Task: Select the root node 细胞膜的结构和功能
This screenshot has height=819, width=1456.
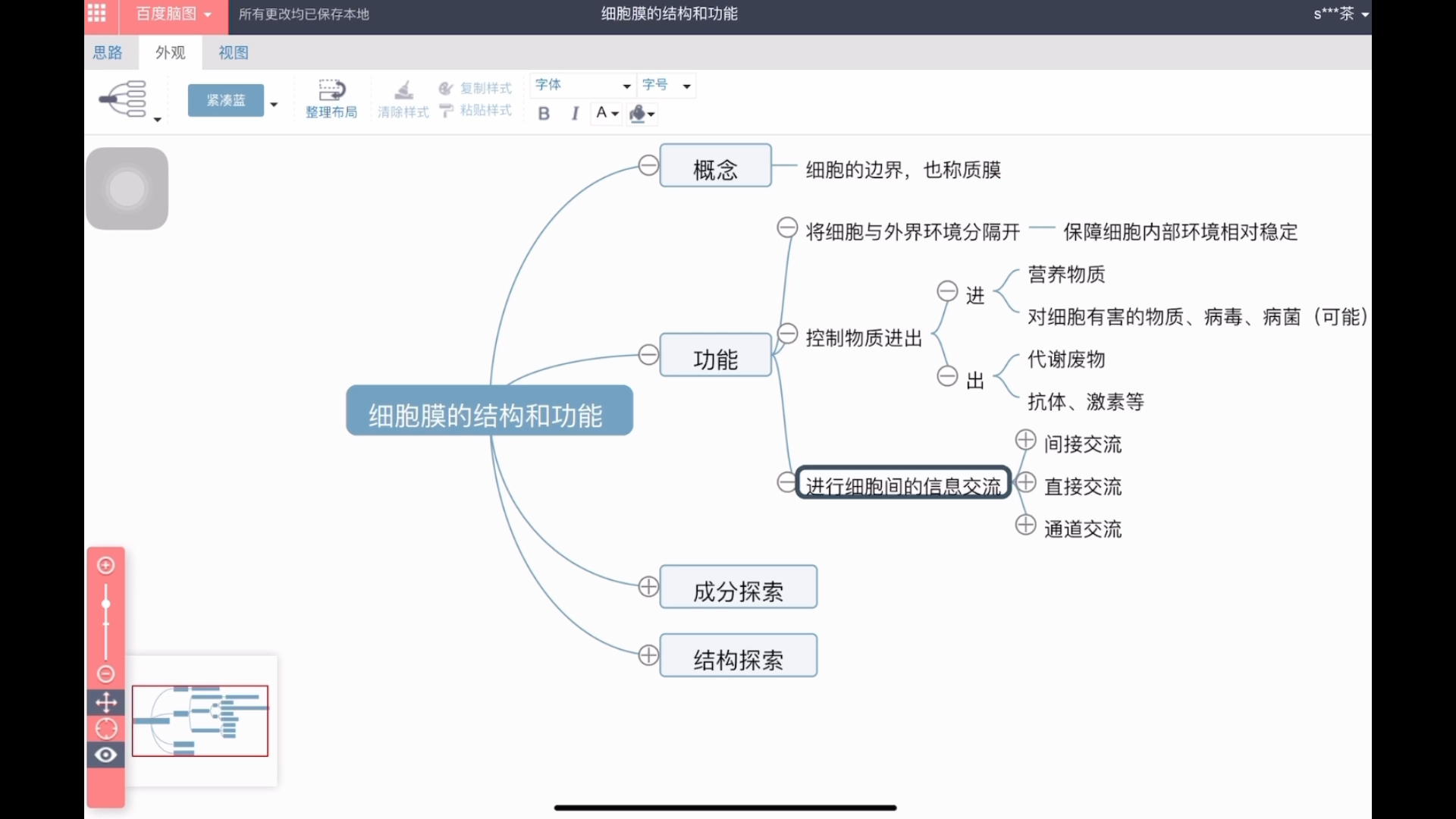Action: click(x=489, y=410)
